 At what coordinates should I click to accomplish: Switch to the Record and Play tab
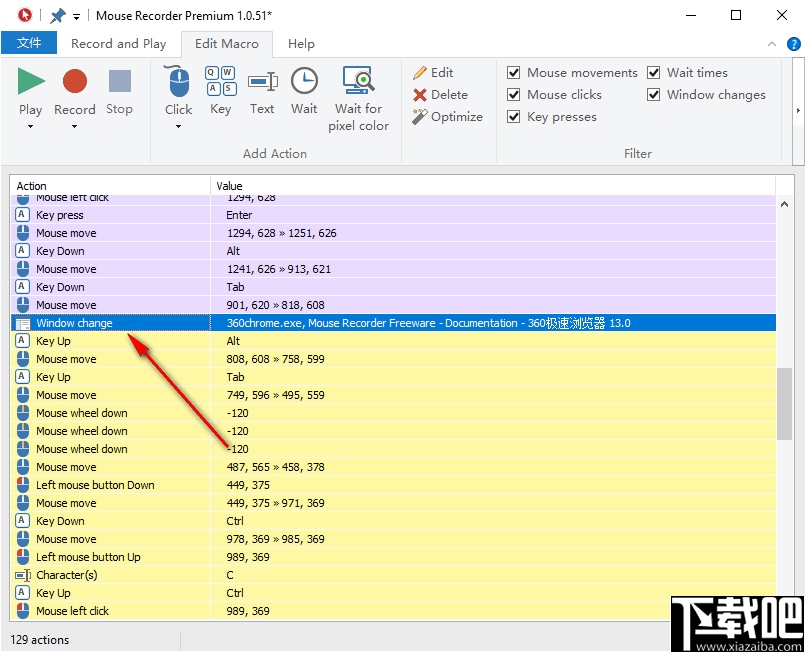[x=119, y=44]
